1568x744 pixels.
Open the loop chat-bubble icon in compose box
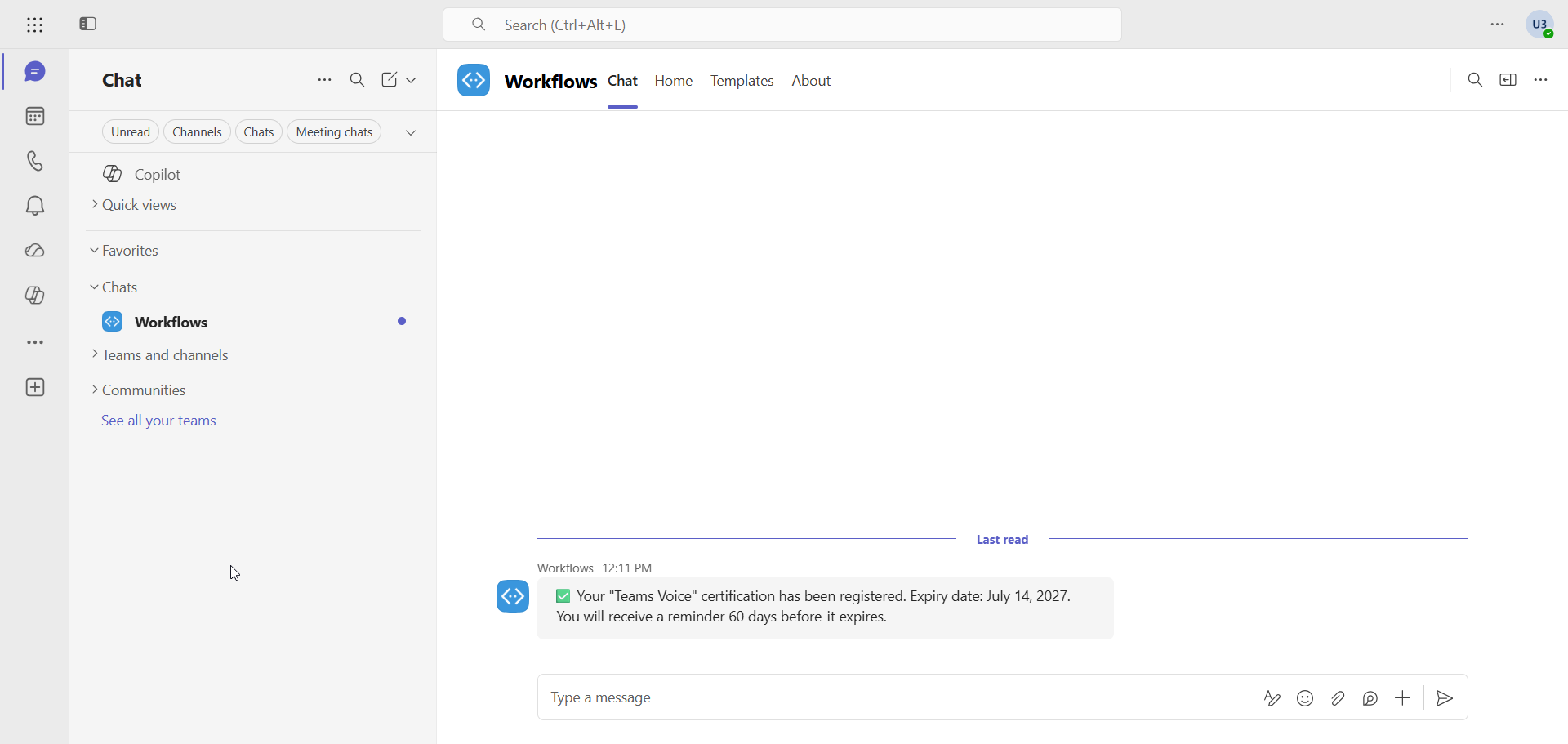click(1370, 698)
